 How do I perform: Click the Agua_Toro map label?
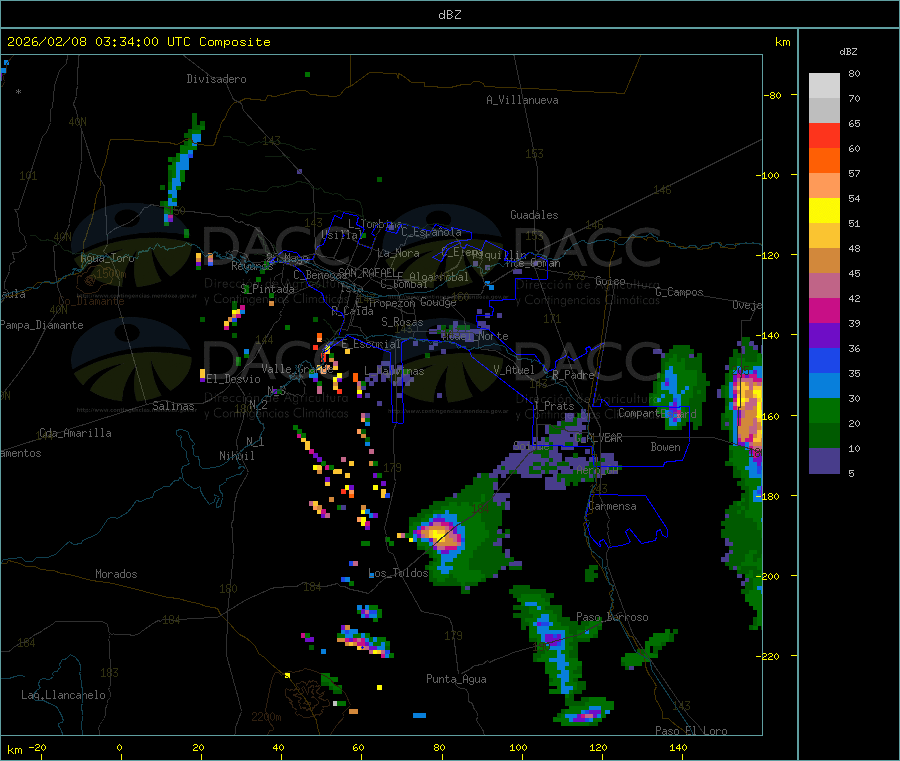tap(107, 258)
